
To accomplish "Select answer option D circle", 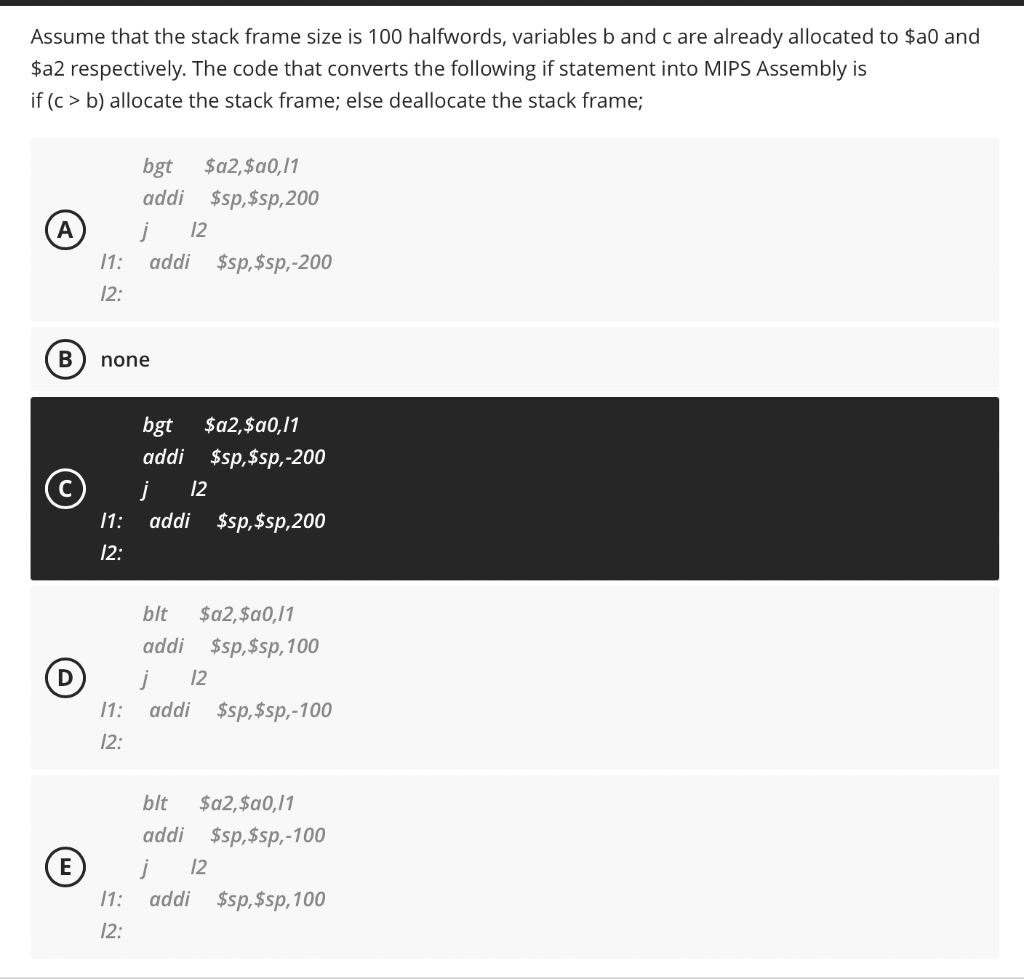I will click(63, 678).
